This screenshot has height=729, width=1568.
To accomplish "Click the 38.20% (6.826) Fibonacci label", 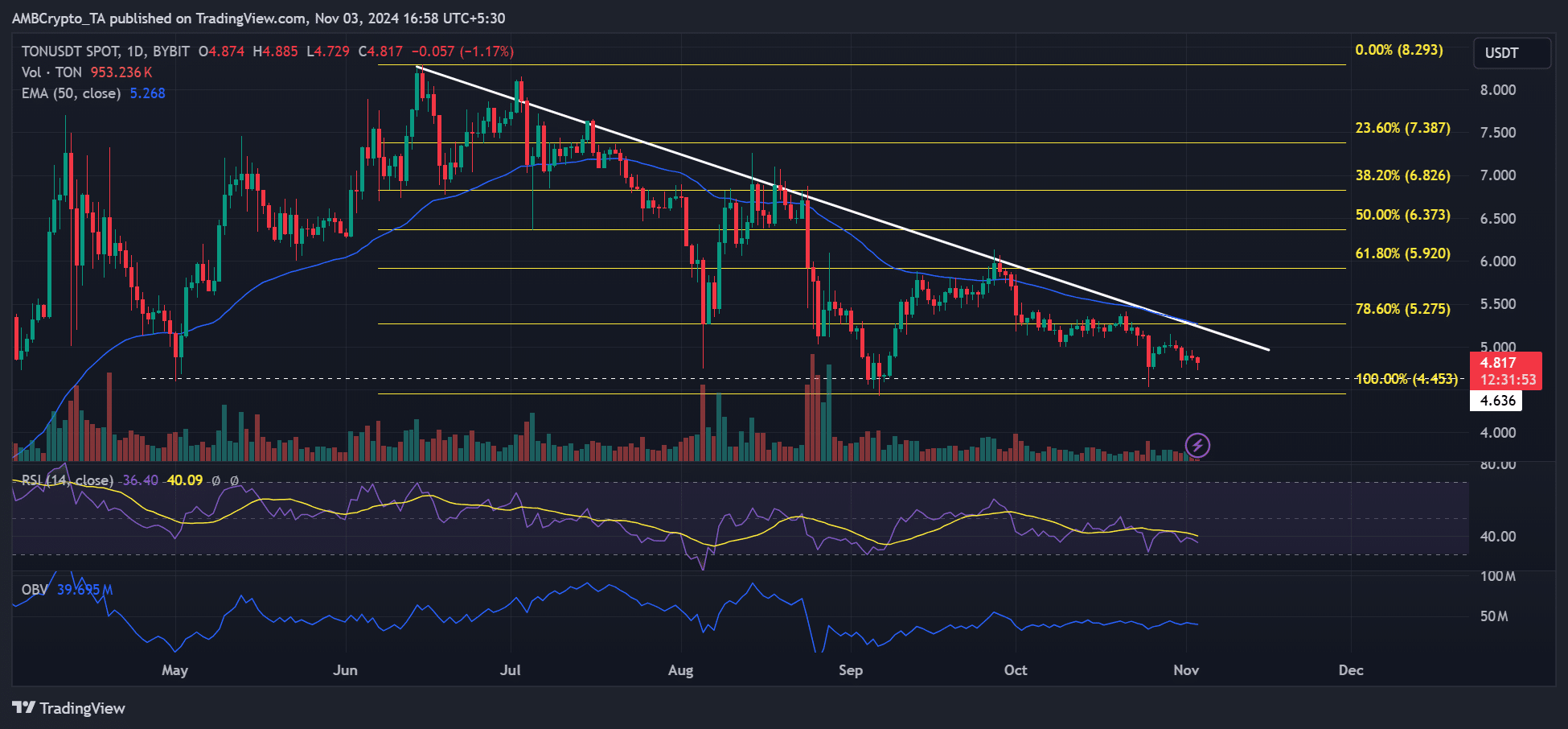I will pyautogui.click(x=1403, y=175).
